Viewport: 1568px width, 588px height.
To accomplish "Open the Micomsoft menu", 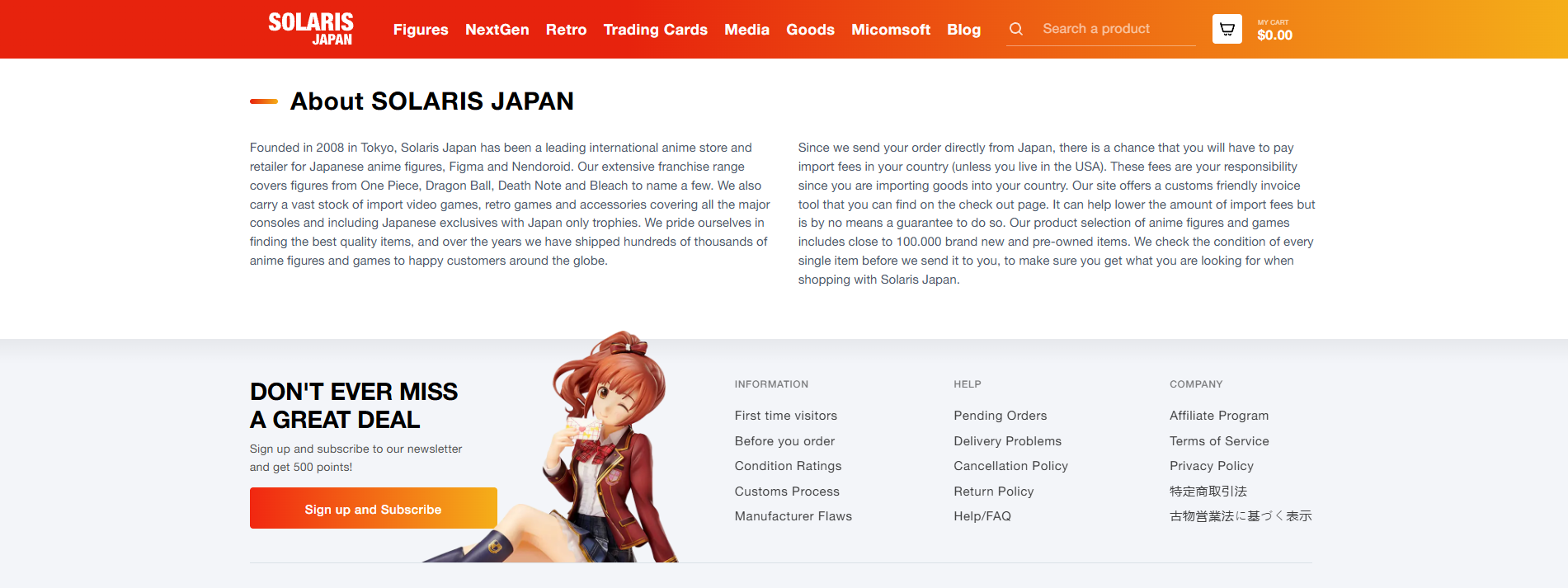I will point(891,30).
